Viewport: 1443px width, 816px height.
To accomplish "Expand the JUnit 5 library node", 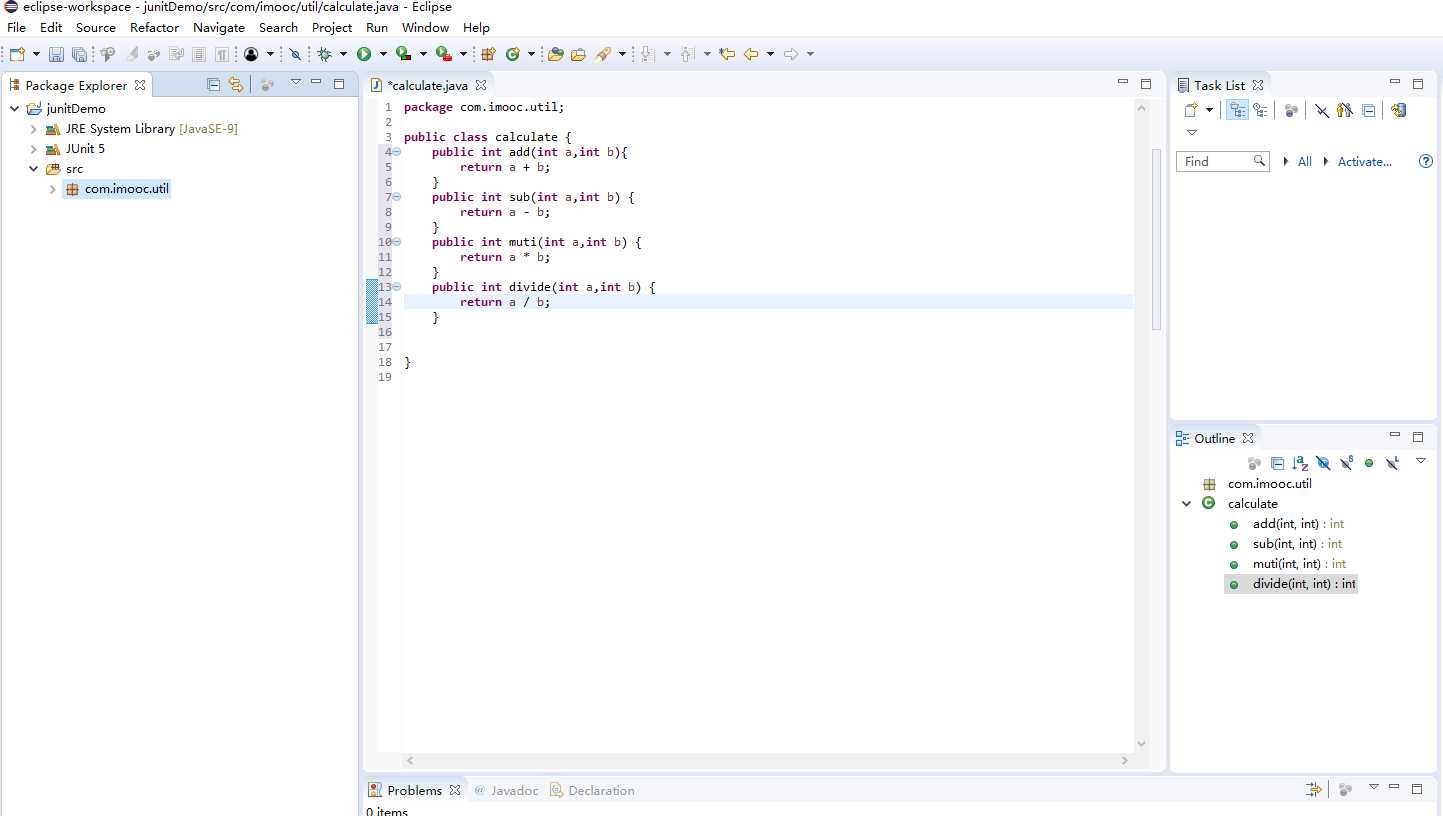I will click(x=33, y=149).
